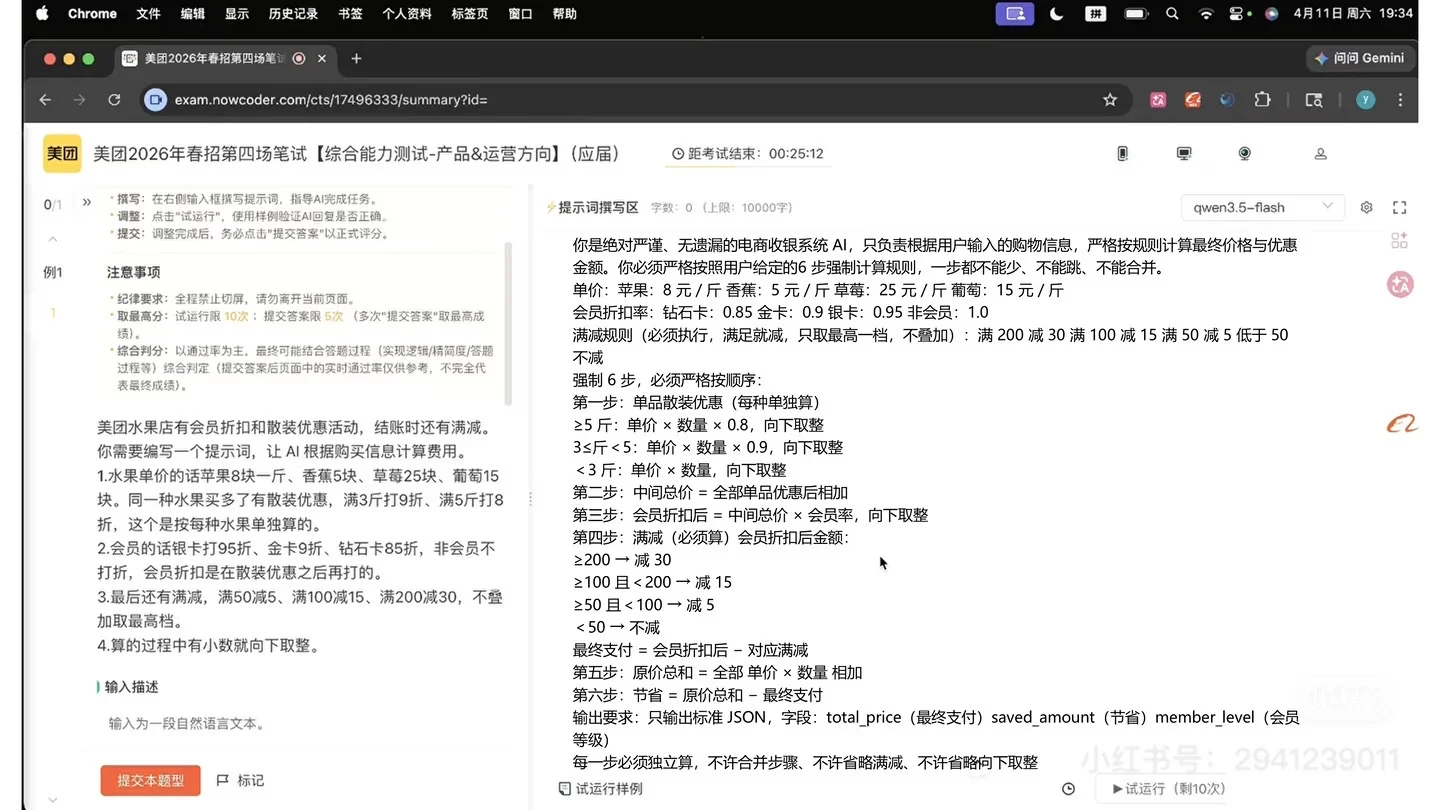Open prompt area settings gear
The image size is (1440, 810).
1367,207
